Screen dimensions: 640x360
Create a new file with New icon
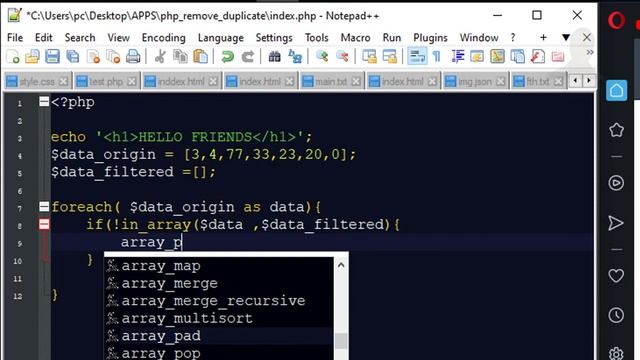[x=13, y=57]
